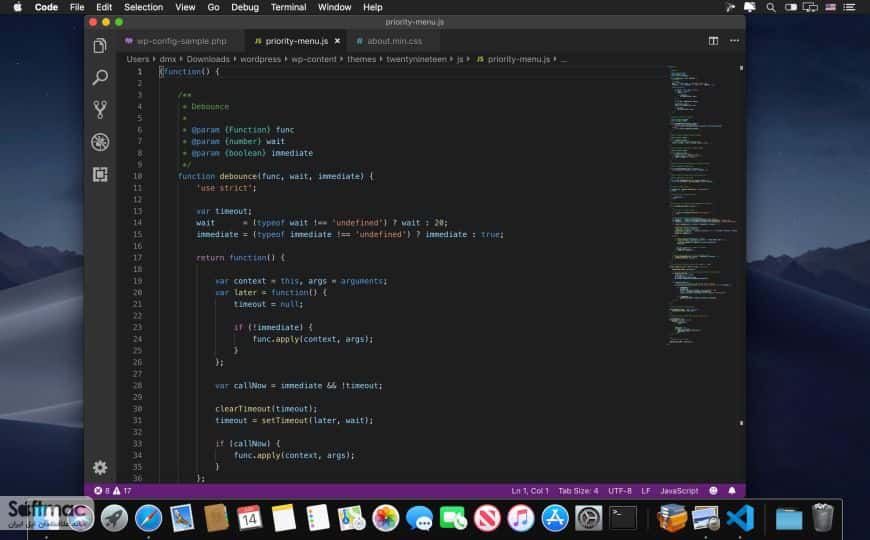870x540 pixels.
Task: Open the Selection menu
Action: click(x=143, y=7)
